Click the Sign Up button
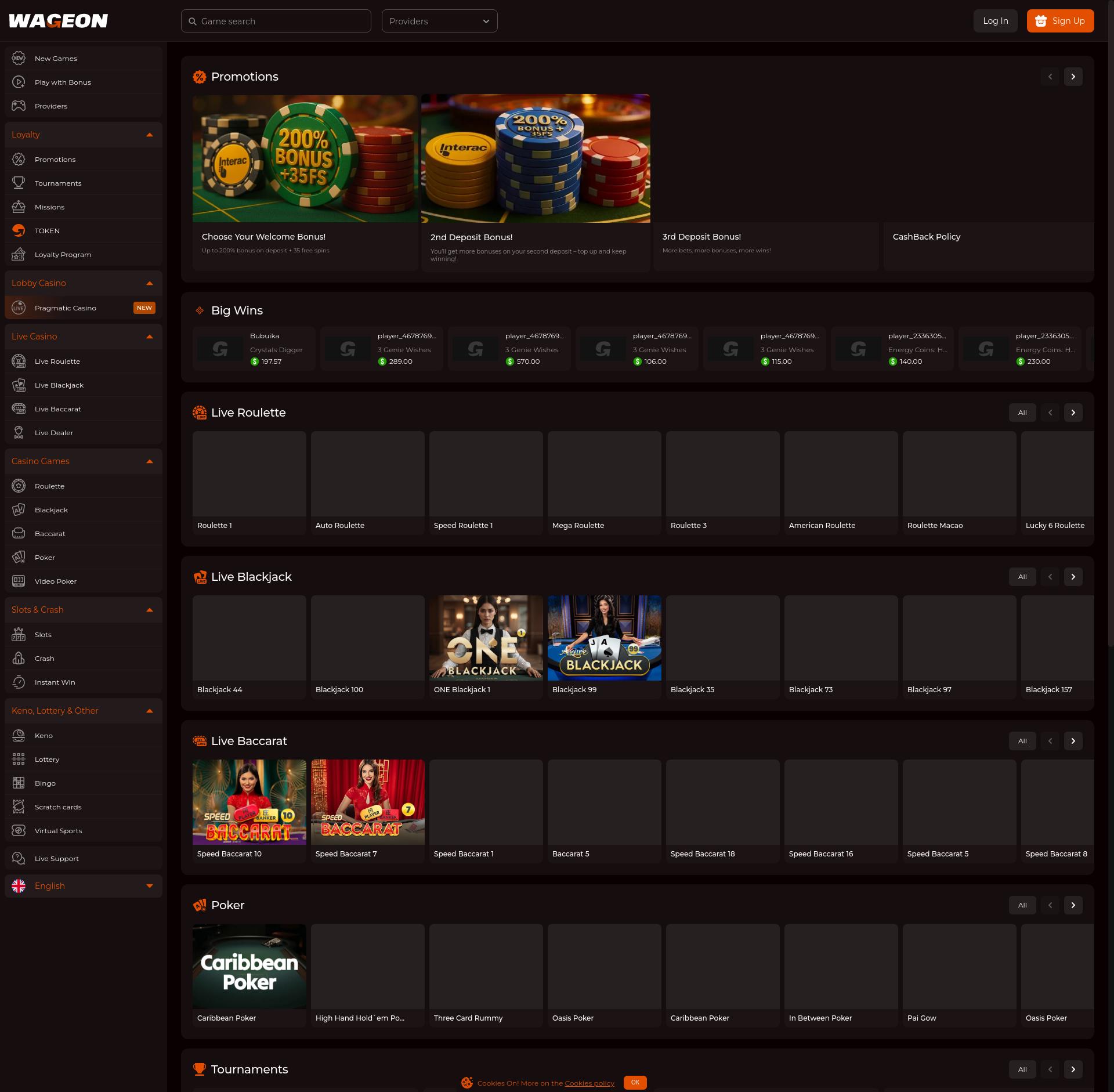This screenshot has width=1114, height=1092. tap(1060, 21)
